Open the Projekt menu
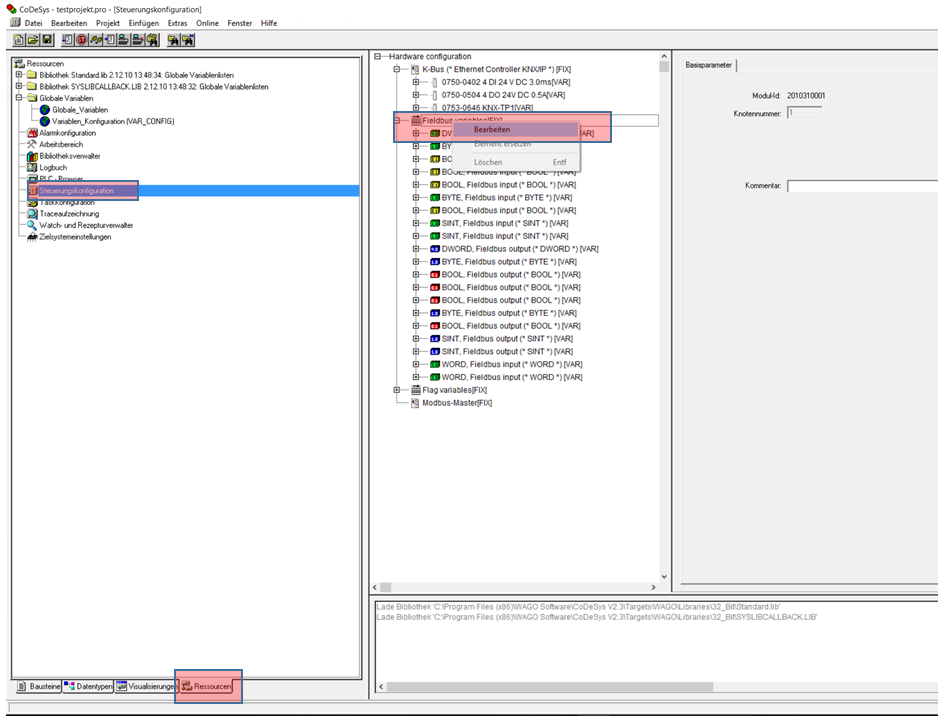The image size is (940, 716). pos(108,23)
